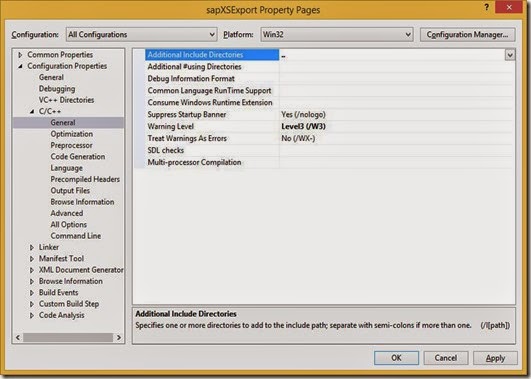Click the Cancel button

pyautogui.click(x=446, y=358)
